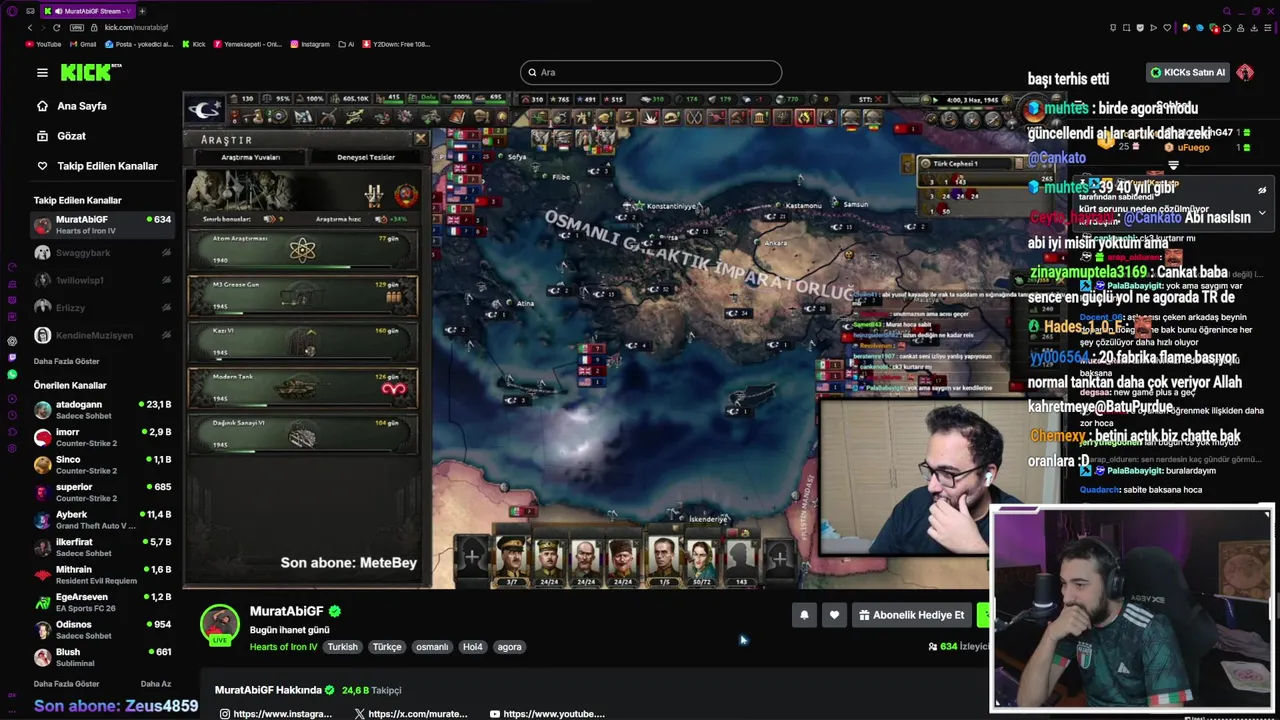This screenshot has width=1280, height=720.
Task: Click the MuratAbiGF live avatar
Action: 220,624
